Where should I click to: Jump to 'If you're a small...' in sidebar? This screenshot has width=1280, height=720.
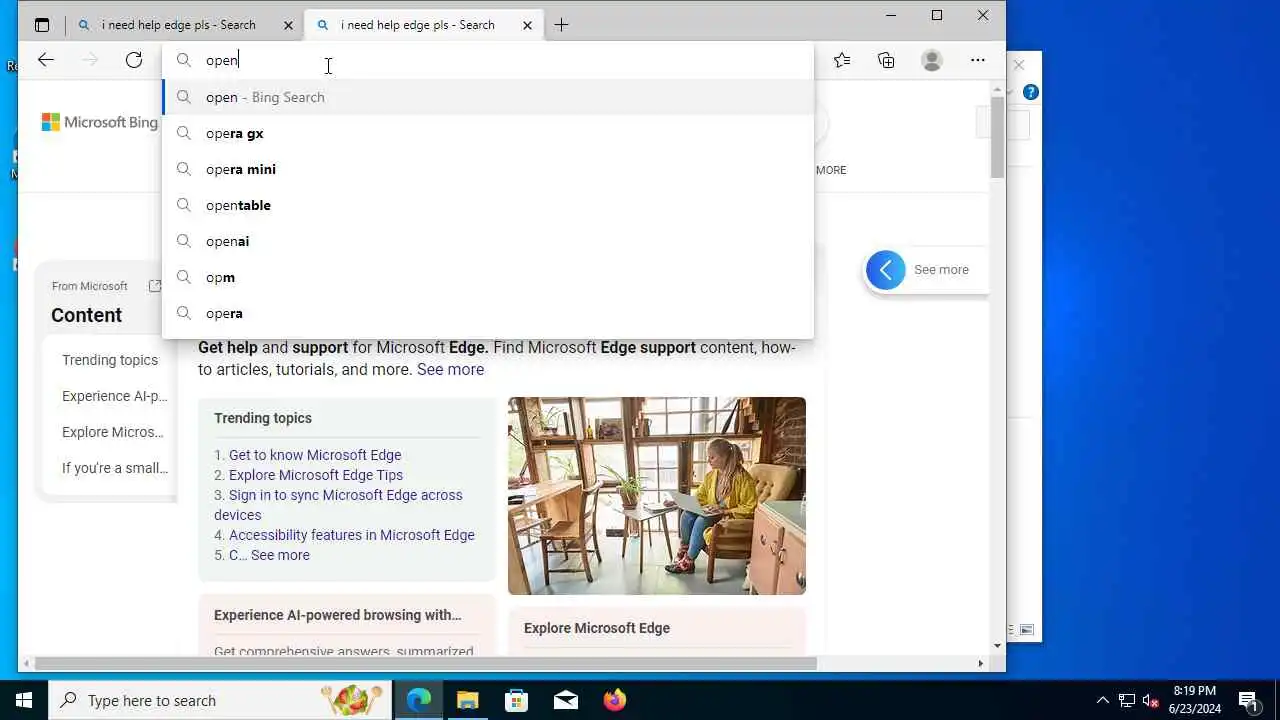[115, 468]
